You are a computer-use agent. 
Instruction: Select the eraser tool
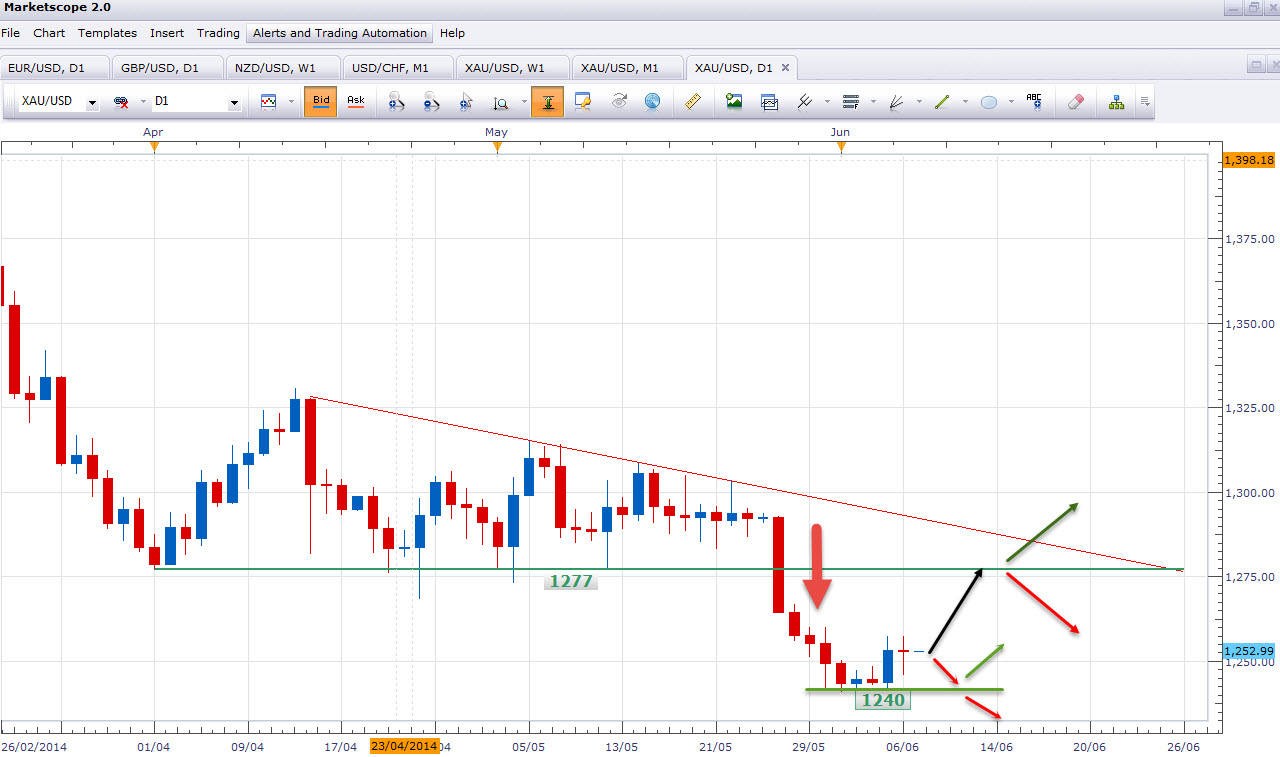[x=1075, y=101]
